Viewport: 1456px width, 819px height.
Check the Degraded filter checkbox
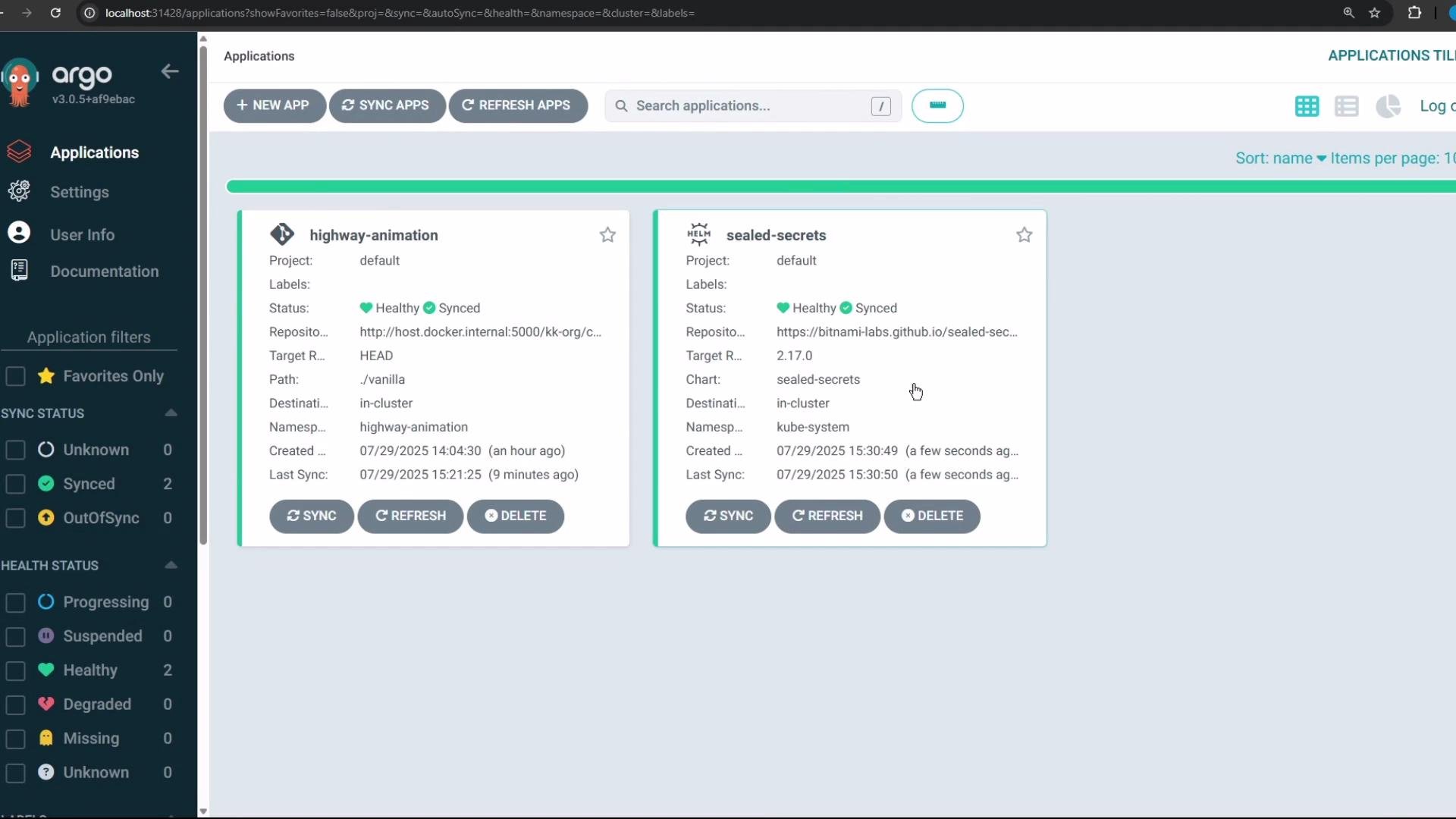coord(16,705)
